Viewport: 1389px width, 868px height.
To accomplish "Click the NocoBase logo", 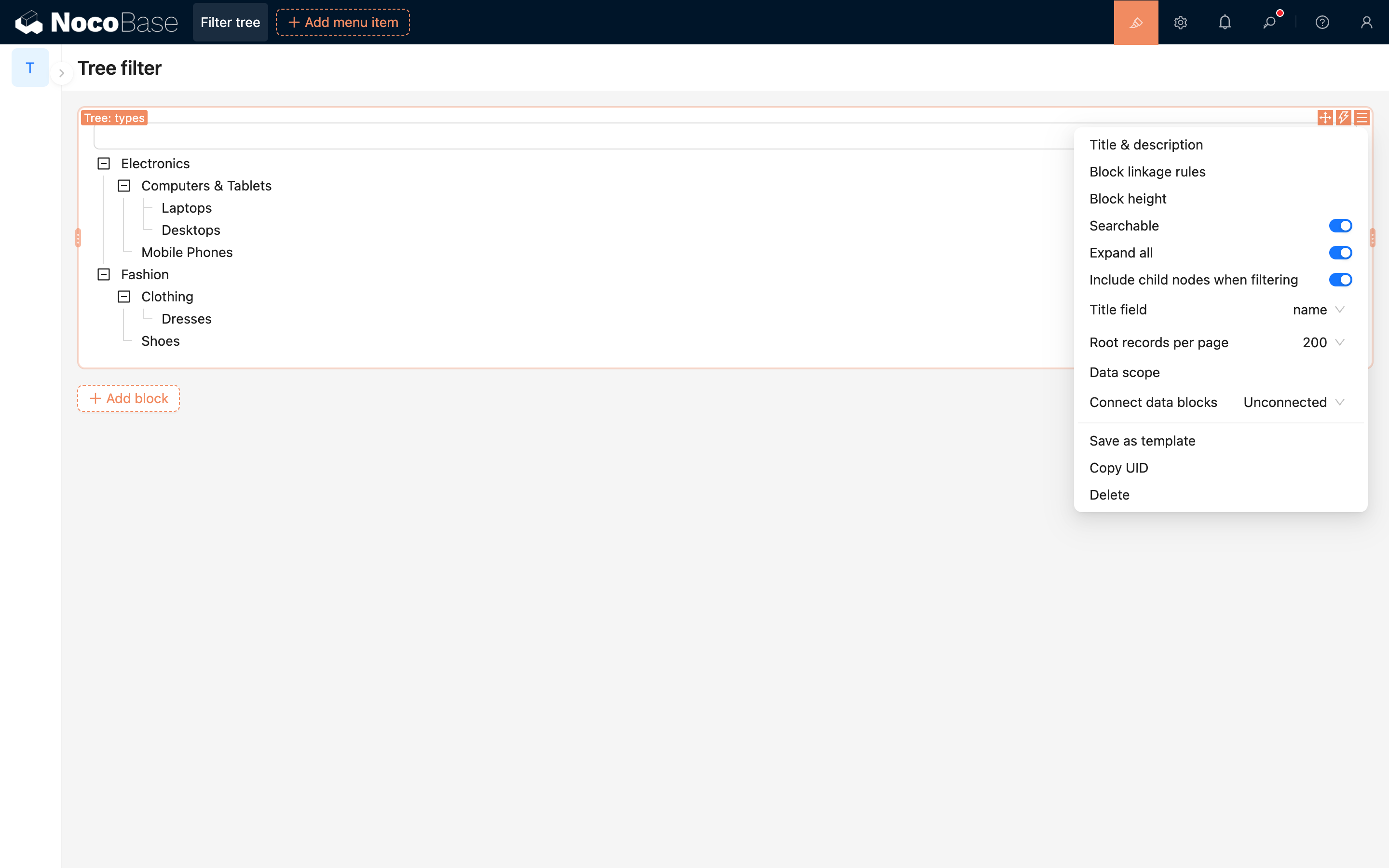I will [x=96, y=22].
